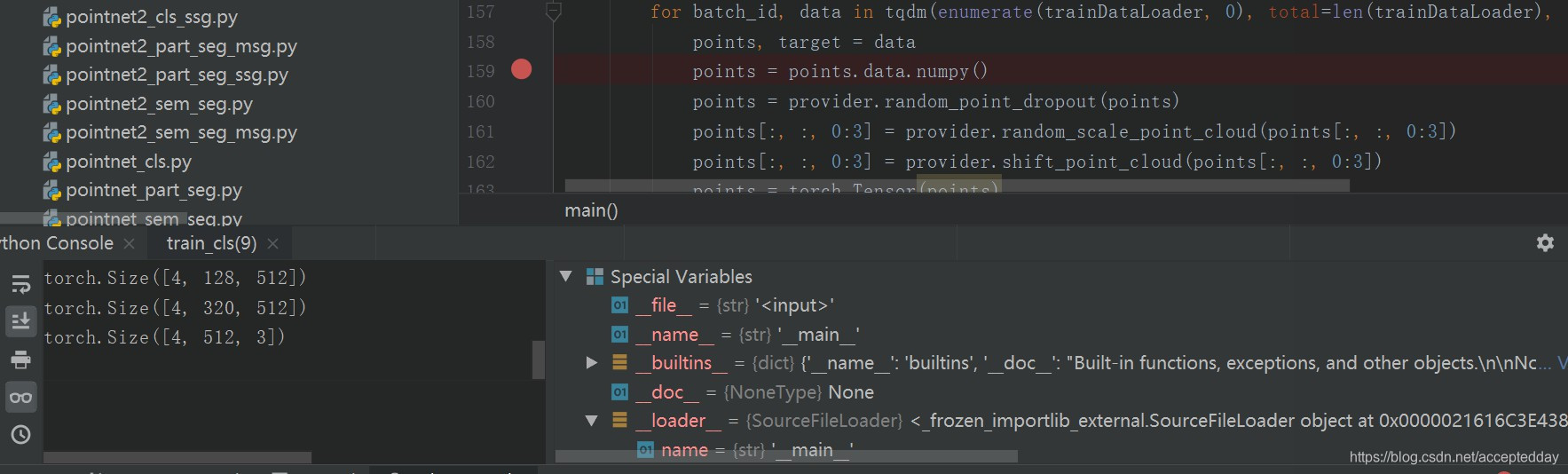Screen dimensions: 1568x474
Task: Click line number 162 in gutter
Action: tap(481, 162)
